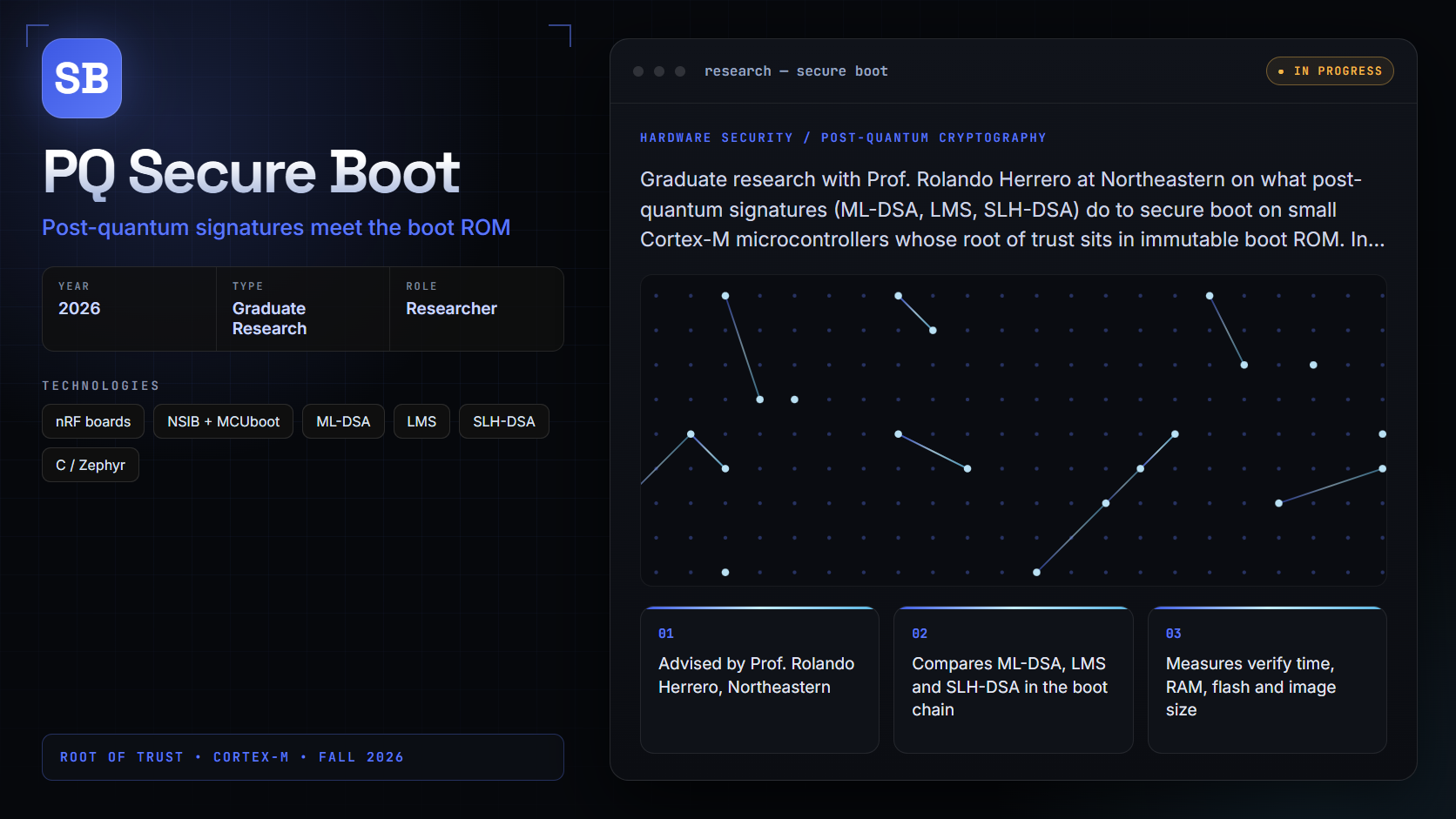The image size is (1456, 819).
Task: Click the IN PROGRESS status badge
Action: coord(1330,71)
